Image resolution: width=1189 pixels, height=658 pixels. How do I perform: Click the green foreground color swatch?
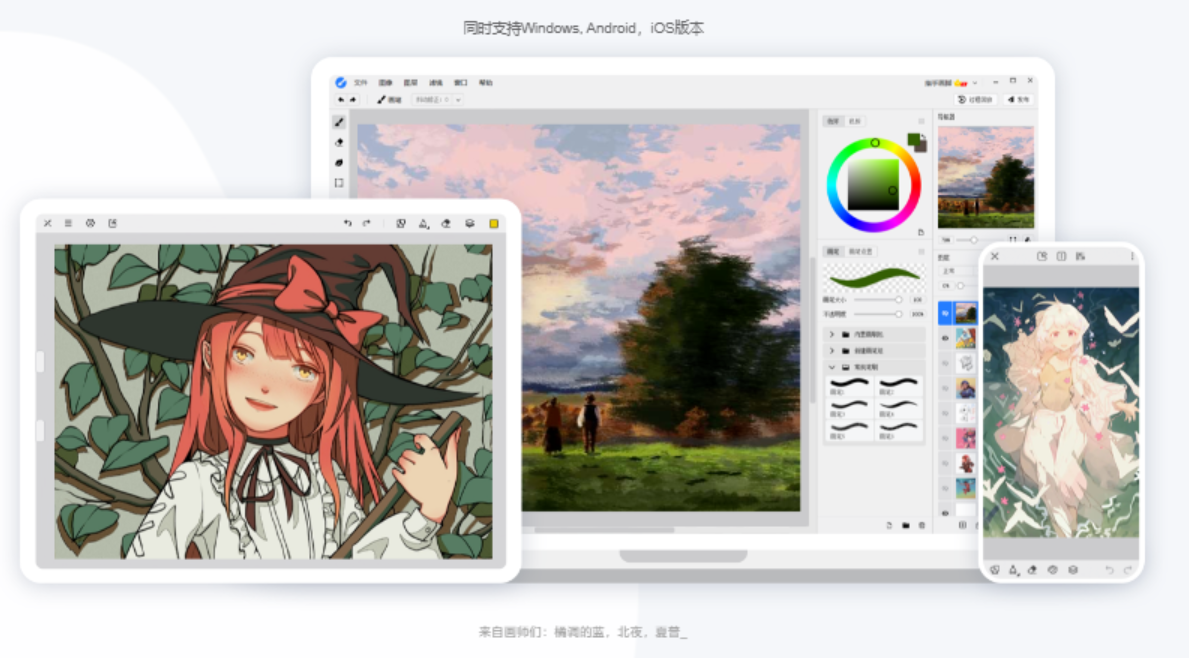point(914,139)
